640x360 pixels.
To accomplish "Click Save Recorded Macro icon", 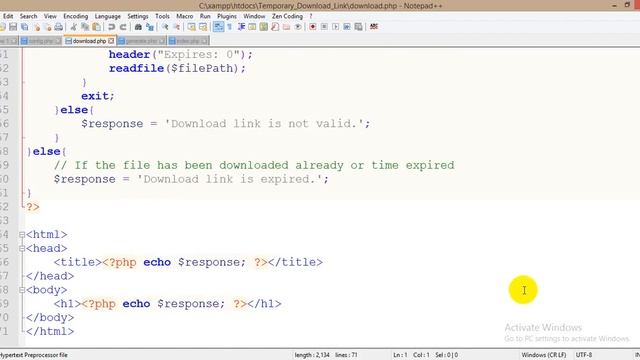I will point(358,27).
